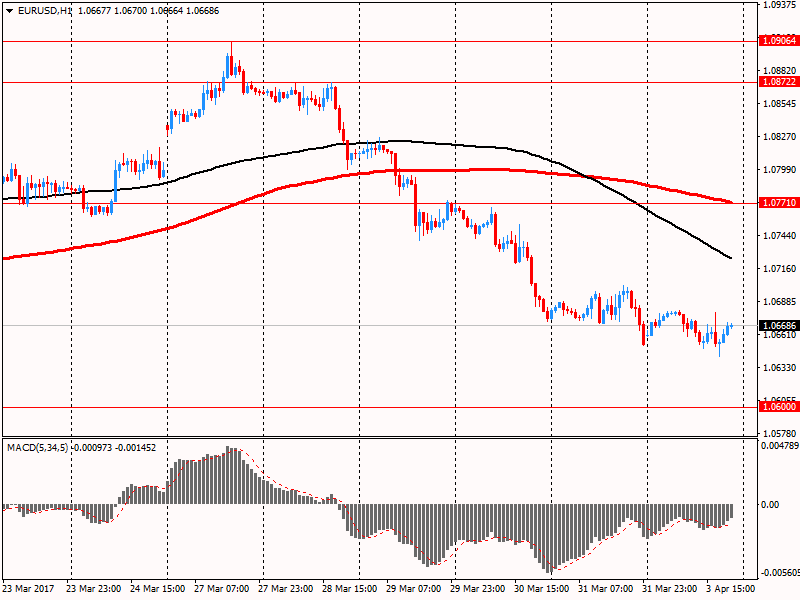Click the 29 Mar 23:00 time label
Image resolution: width=800 pixels, height=600 pixels.
coord(478,589)
